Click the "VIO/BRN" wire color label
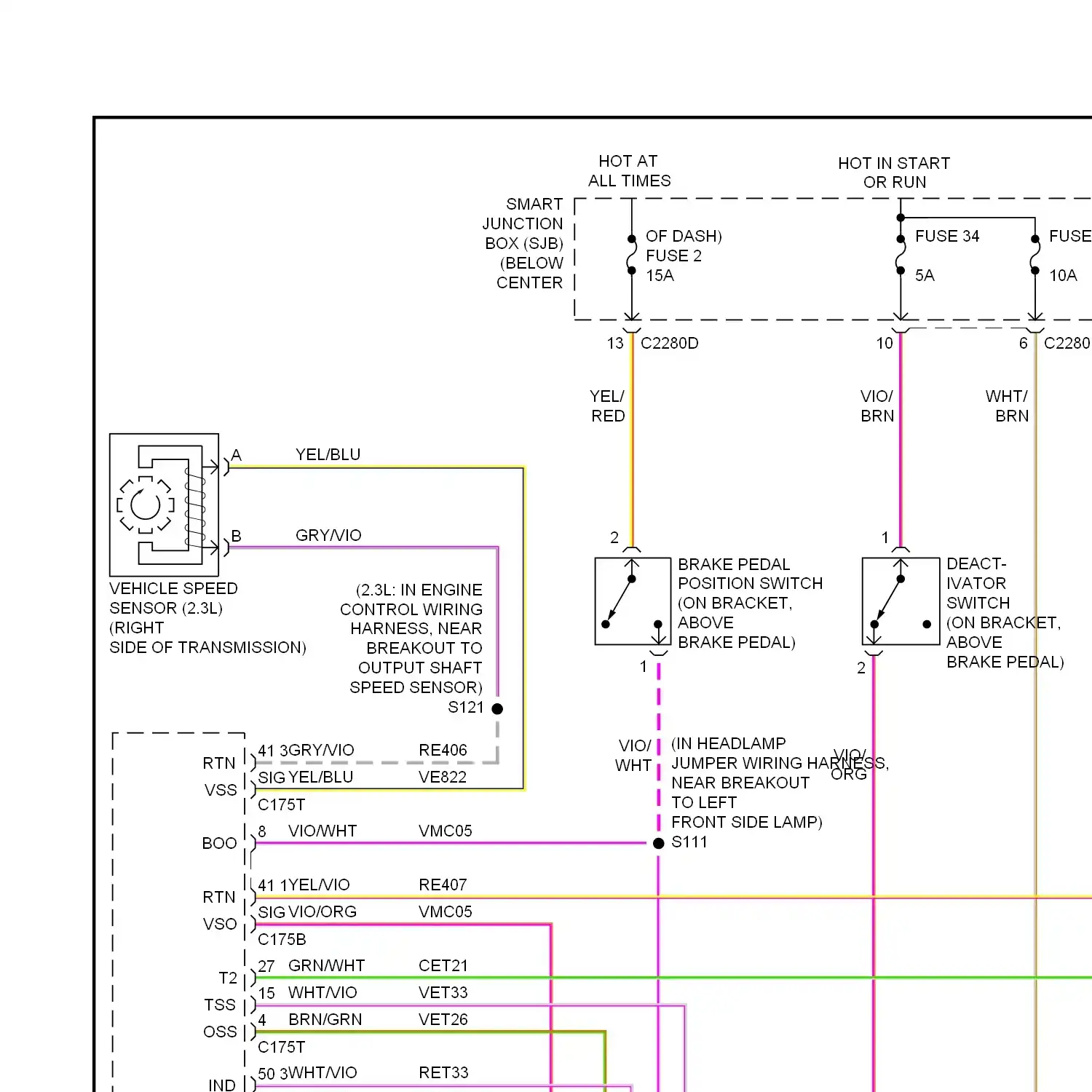 [877, 406]
